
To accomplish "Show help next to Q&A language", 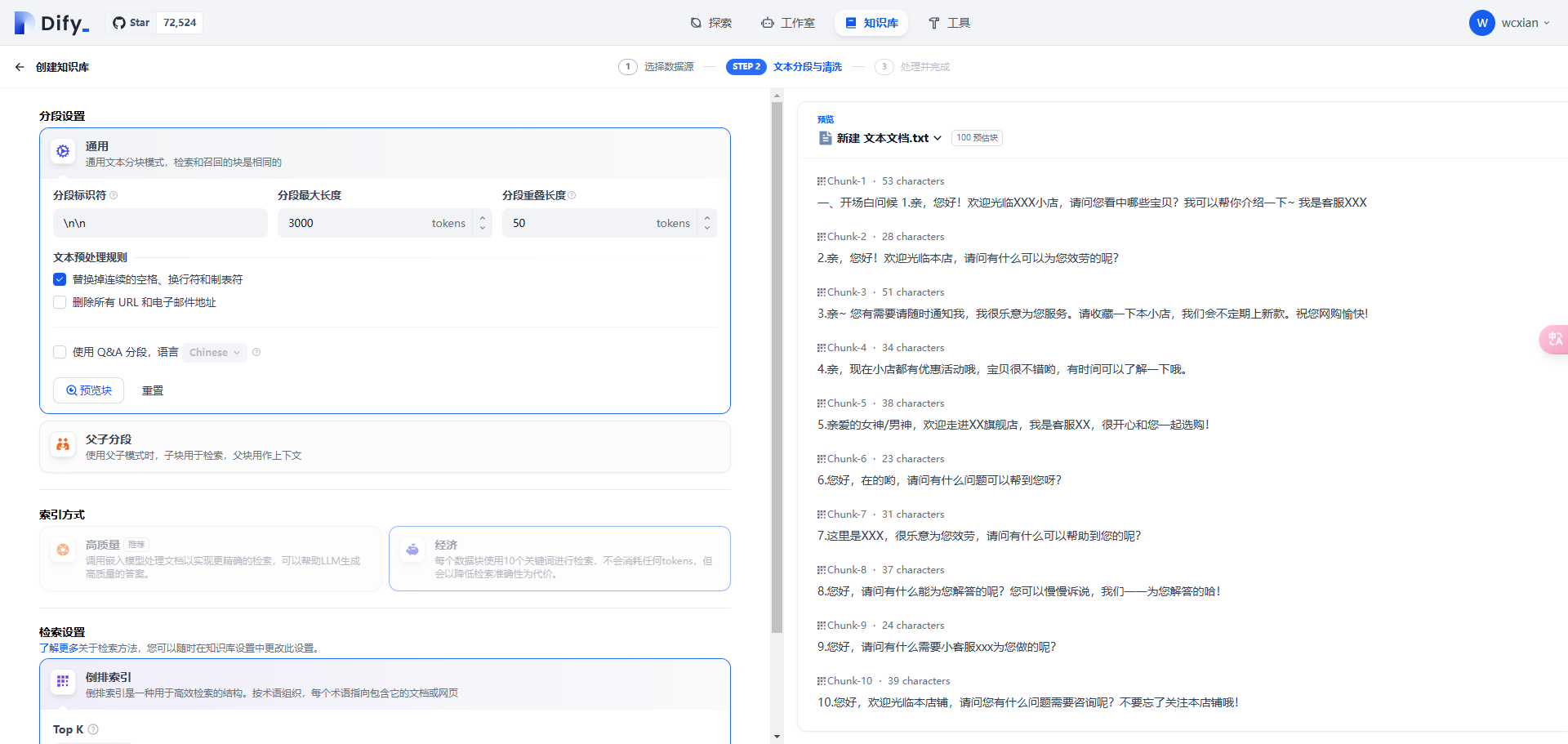I will coord(256,352).
